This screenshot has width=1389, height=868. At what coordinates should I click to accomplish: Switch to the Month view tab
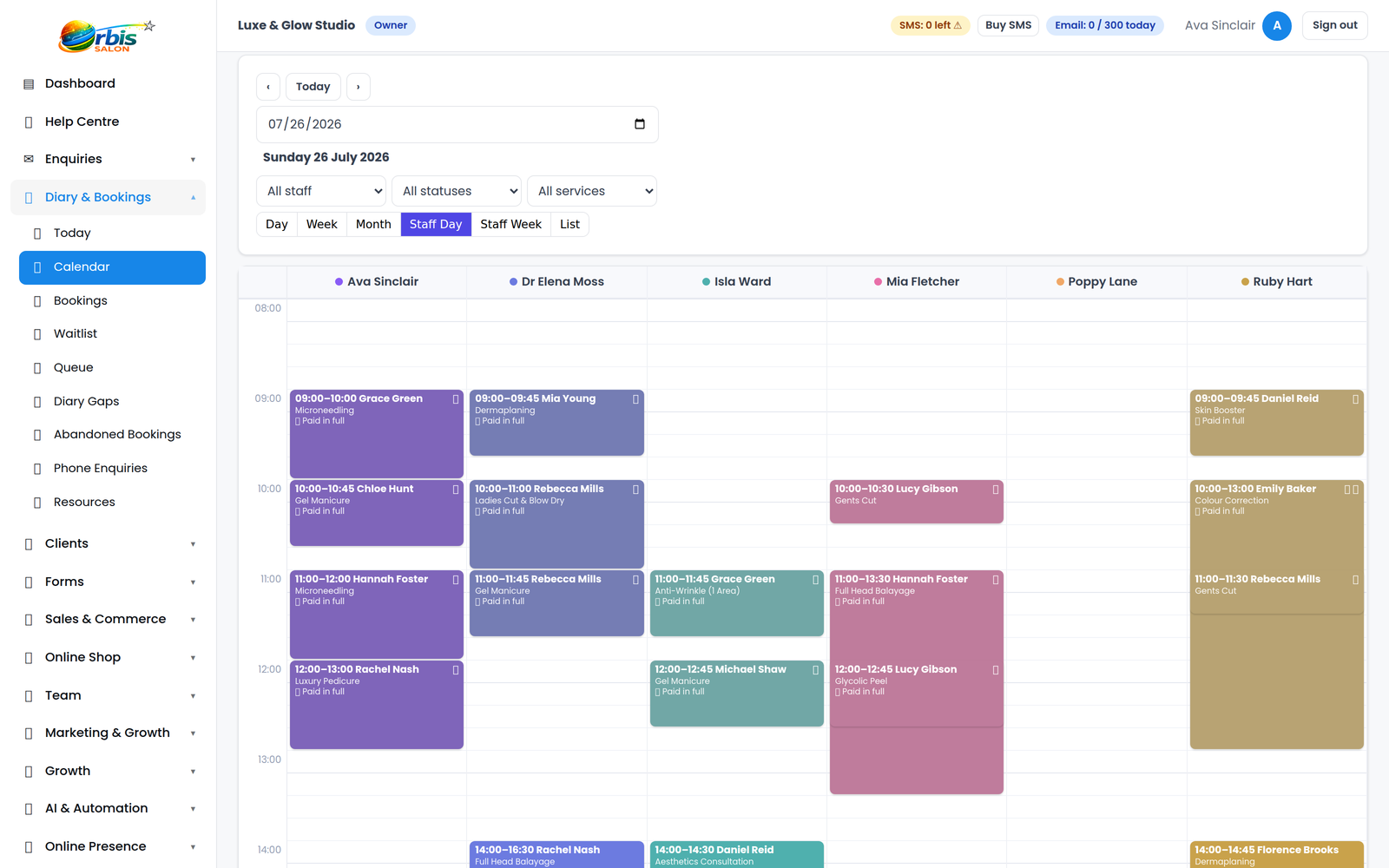pos(373,224)
